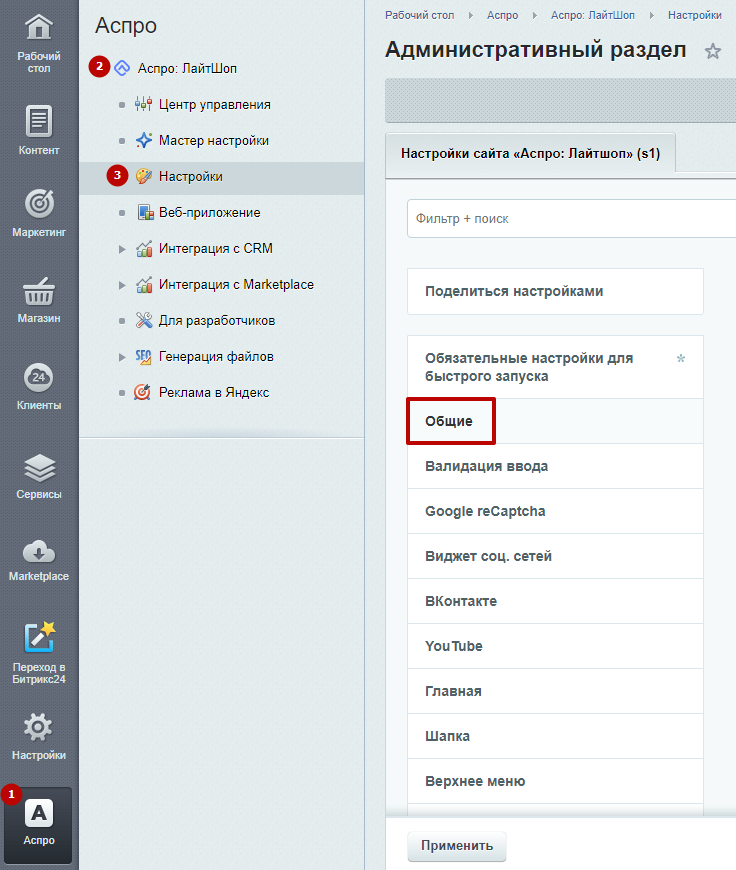The width and height of the screenshot is (736, 870).
Task: Click the Аспро: ЛайтШоп logo icon
Action: click(x=122, y=68)
